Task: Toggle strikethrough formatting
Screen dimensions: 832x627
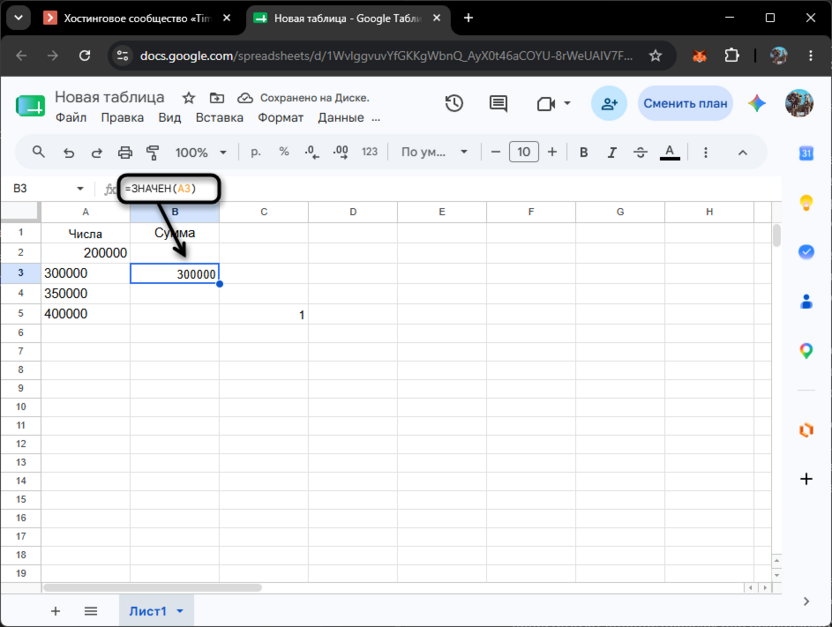Action: 640,152
